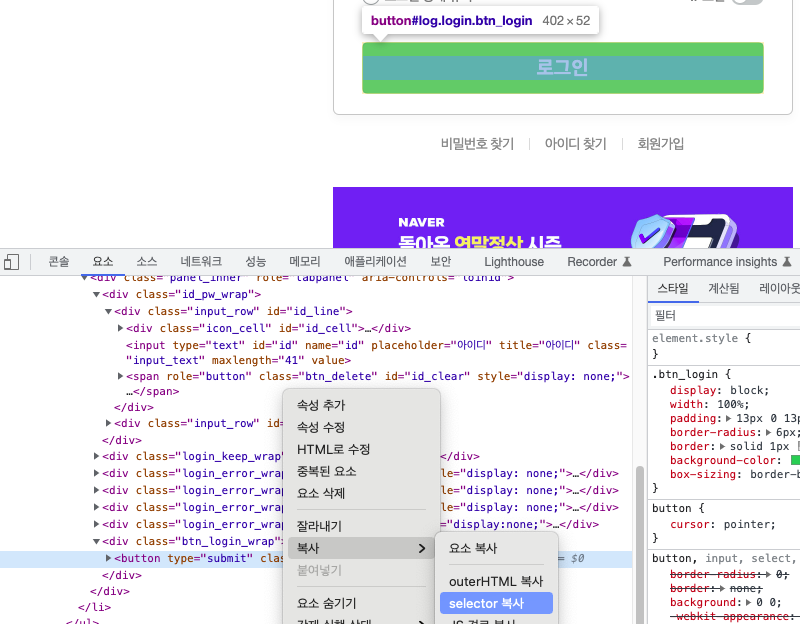Expand the padding property triangle
This screenshot has height=624, width=800.
(x=728, y=418)
